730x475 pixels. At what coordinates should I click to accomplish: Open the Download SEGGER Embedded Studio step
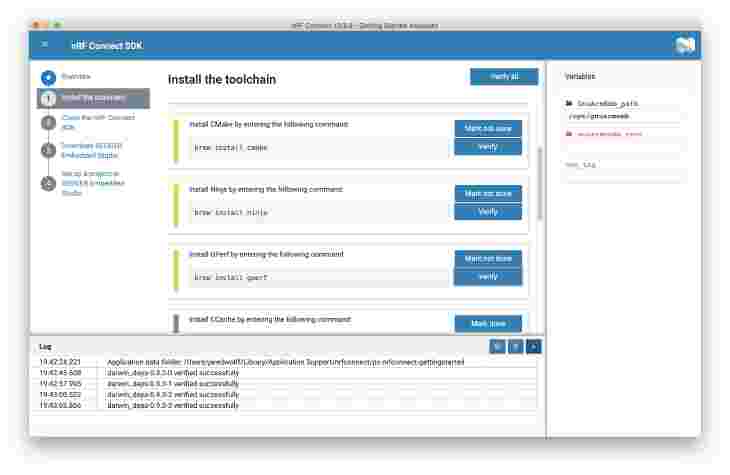pos(91,150)
